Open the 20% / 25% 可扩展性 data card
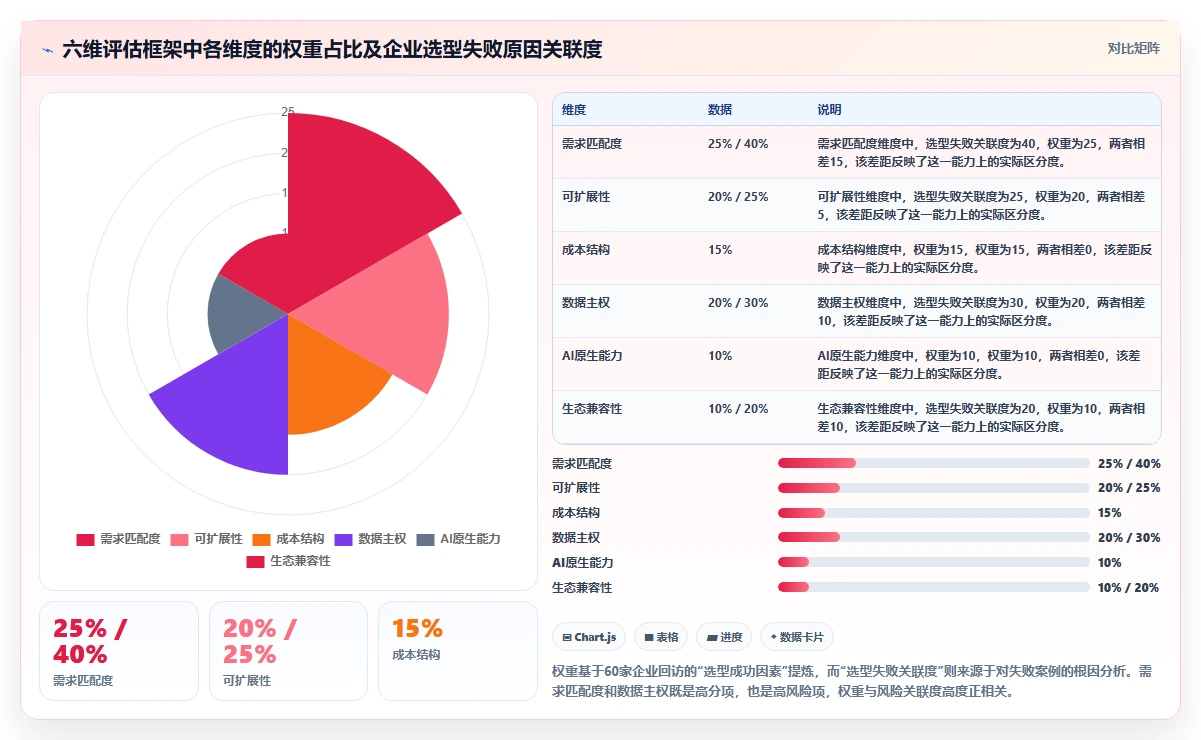 288,651
